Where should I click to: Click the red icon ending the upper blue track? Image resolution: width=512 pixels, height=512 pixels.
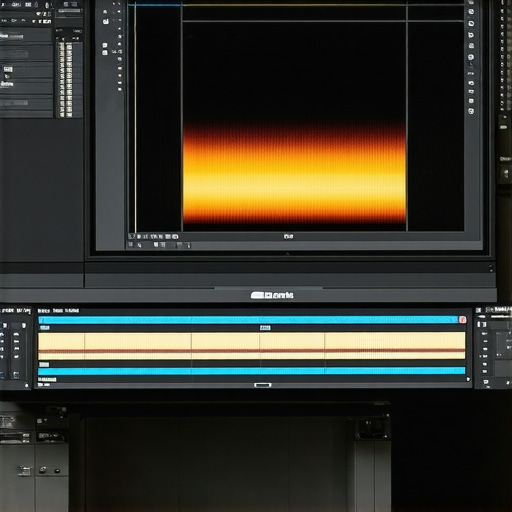pyautogui.click(x=462, y=320)
